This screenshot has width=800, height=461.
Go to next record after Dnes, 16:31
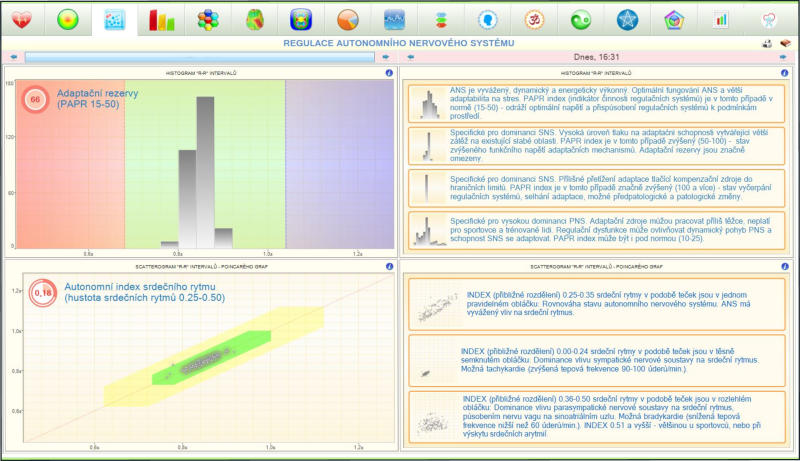[783, 57]
